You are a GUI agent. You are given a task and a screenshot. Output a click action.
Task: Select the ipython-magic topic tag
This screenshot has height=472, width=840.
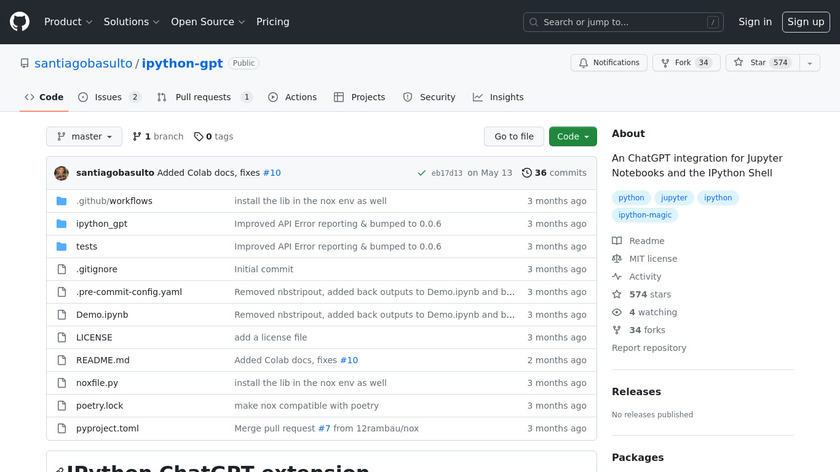tap(646, 215)
